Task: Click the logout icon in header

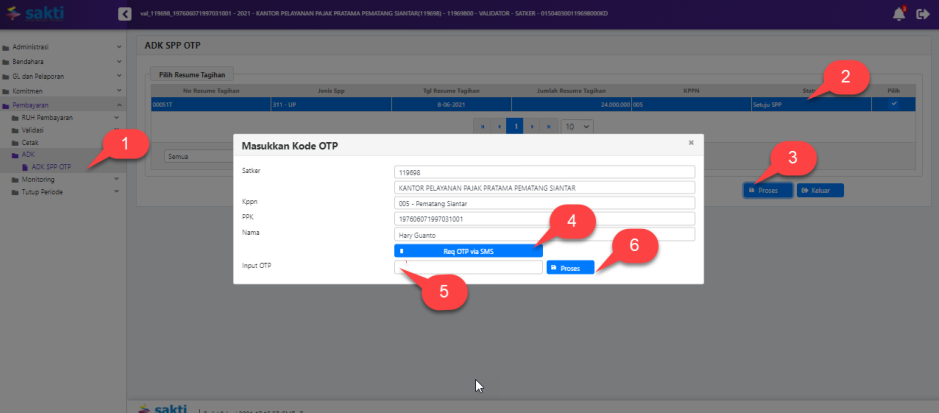Action: [x=923, y=14]
